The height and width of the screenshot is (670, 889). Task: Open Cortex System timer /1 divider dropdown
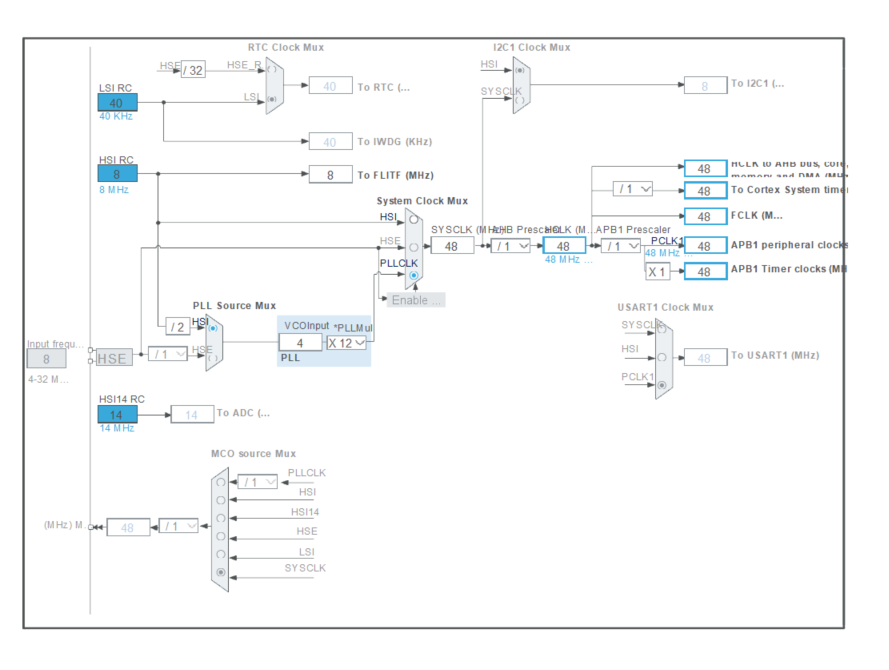click(633, 189)
